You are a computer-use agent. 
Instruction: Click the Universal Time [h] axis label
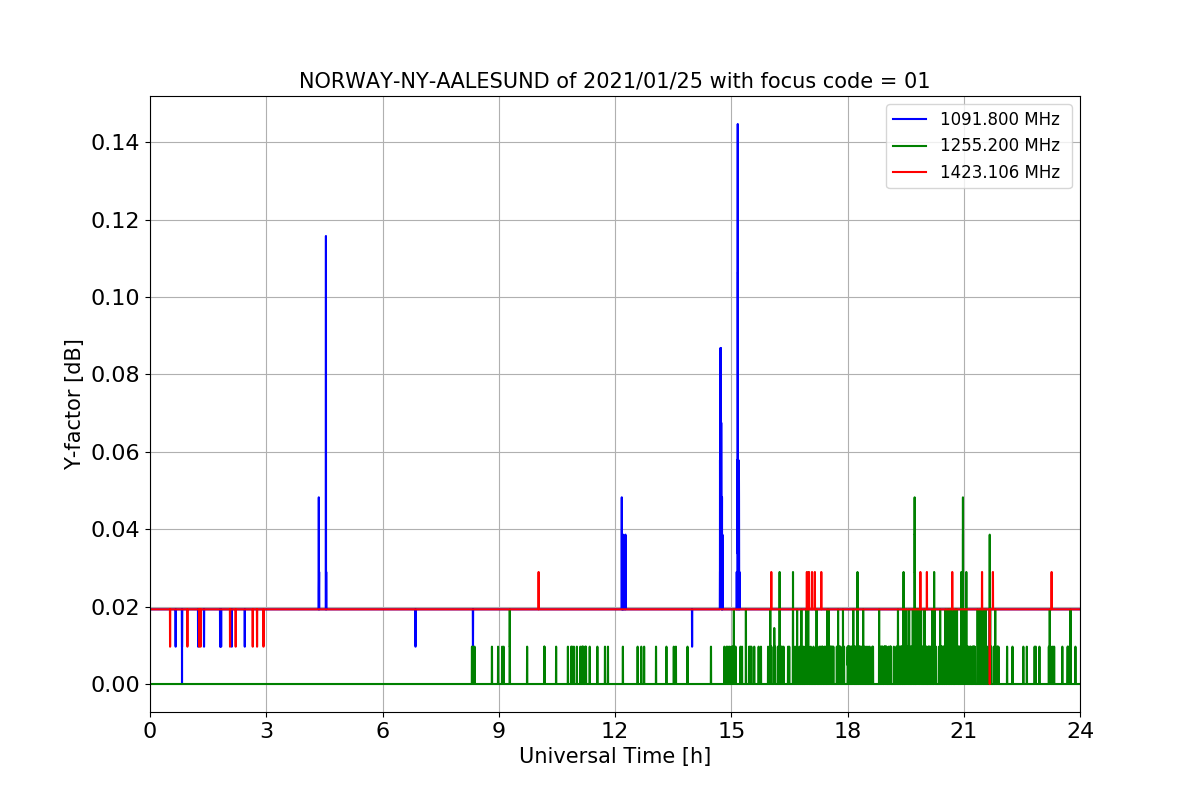point(614,757)
